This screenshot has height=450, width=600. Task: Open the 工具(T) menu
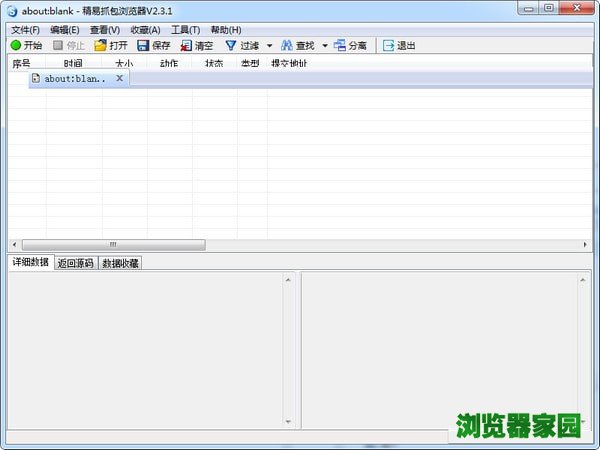186,30
